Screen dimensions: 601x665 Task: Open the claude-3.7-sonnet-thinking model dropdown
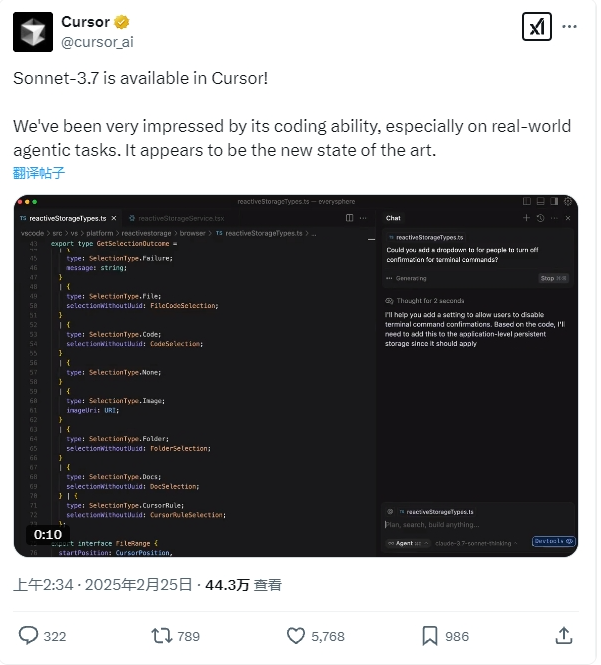[476, 543]
